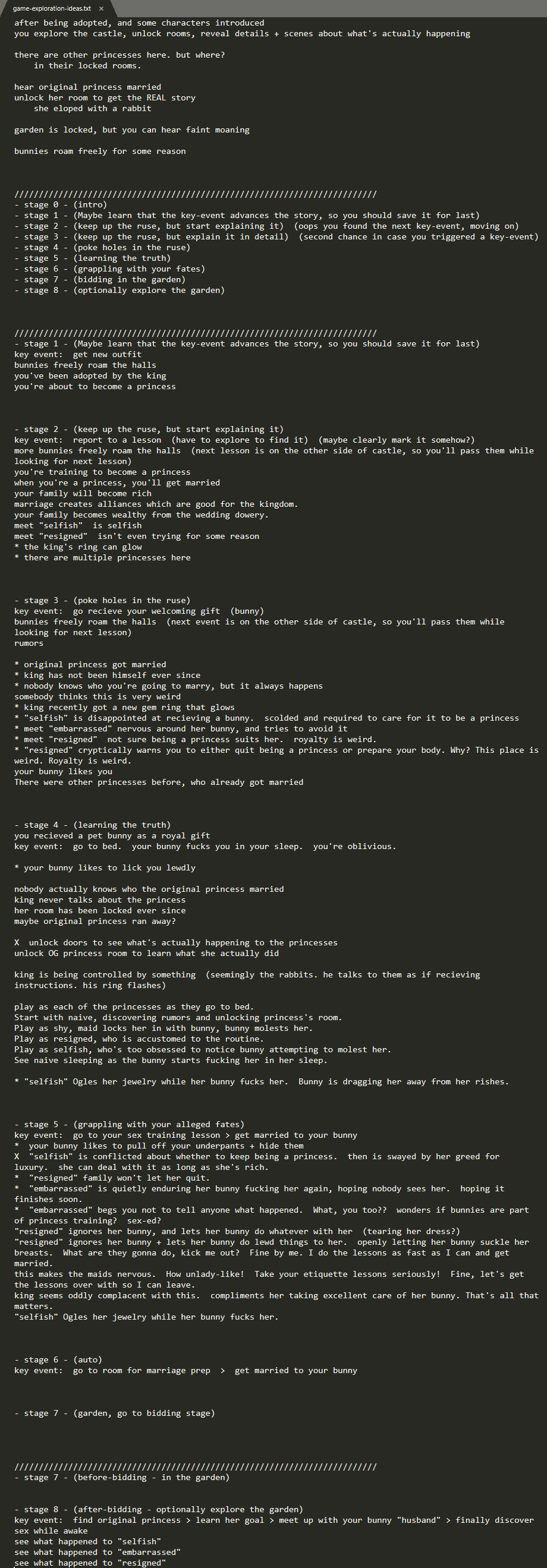Click "stage 7 - (before-bidding - in the garden)"
This screenshot has height=1568, width=547.
122,1477
